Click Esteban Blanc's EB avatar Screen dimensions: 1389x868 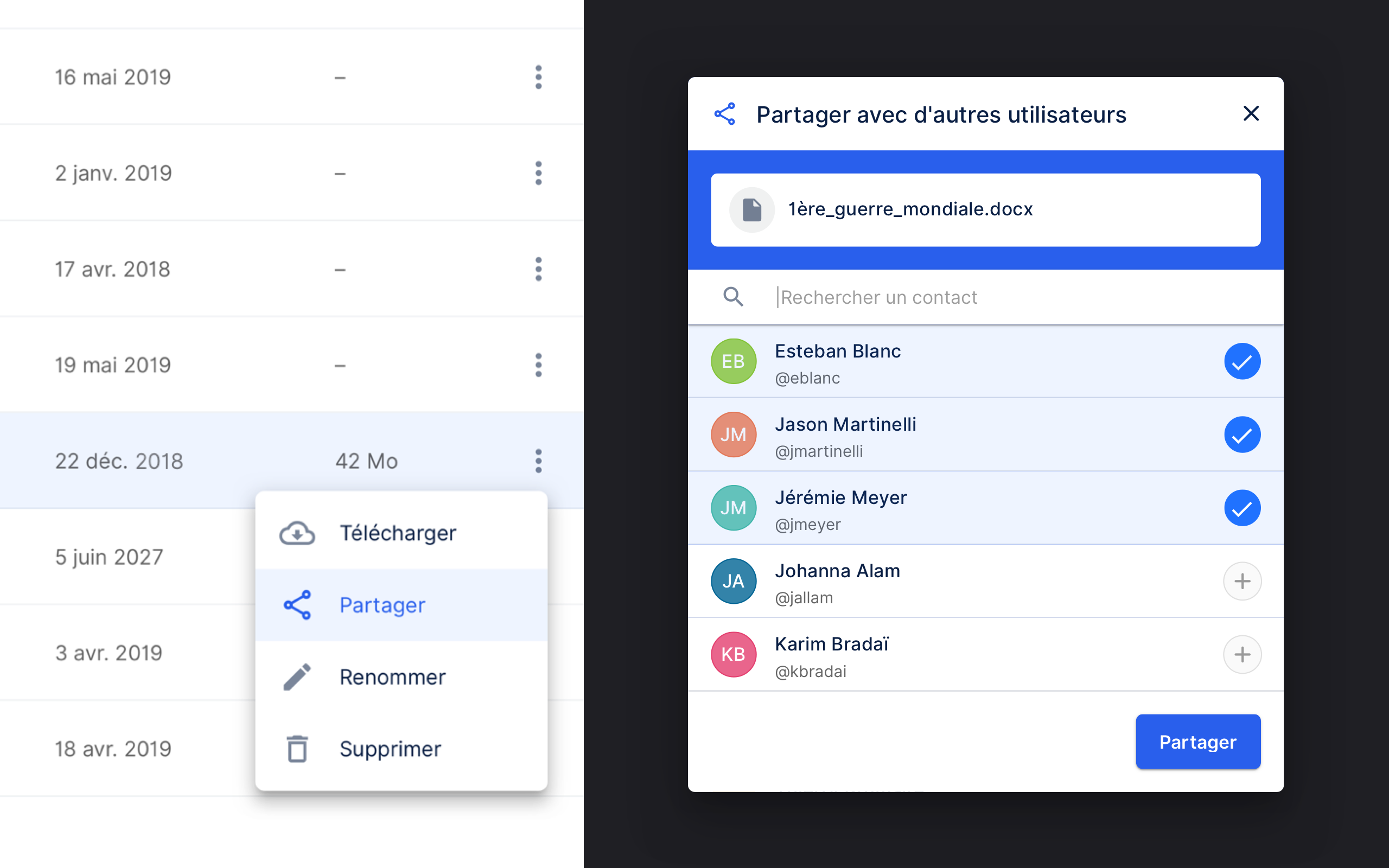click(734, 361)
